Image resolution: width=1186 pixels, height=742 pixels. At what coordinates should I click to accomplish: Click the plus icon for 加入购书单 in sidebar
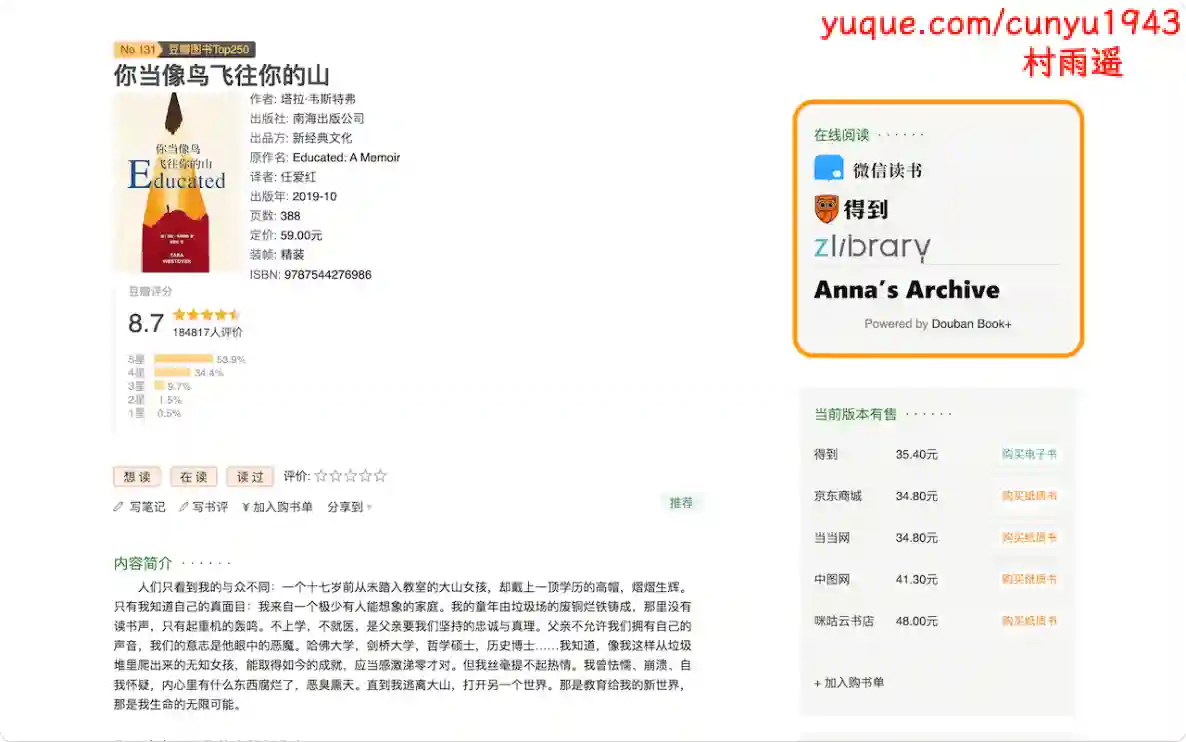818,683
